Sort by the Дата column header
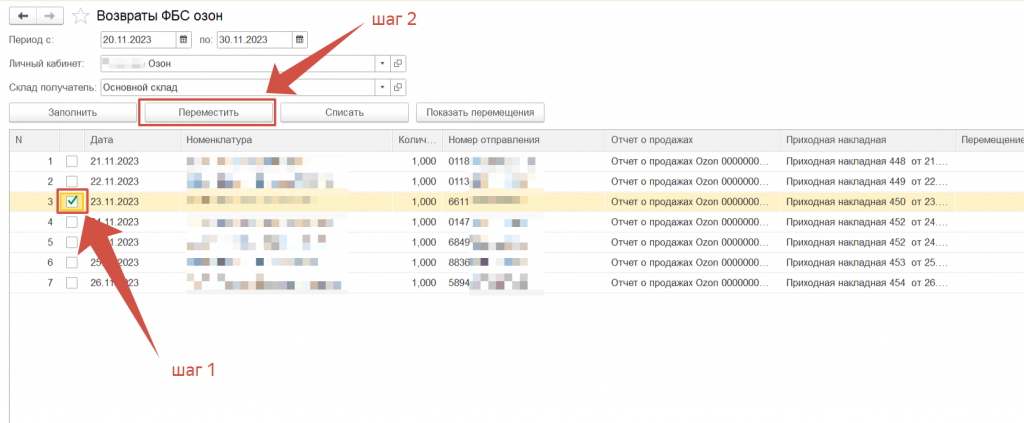This screenshot has width=1024, height=423. 130,140
